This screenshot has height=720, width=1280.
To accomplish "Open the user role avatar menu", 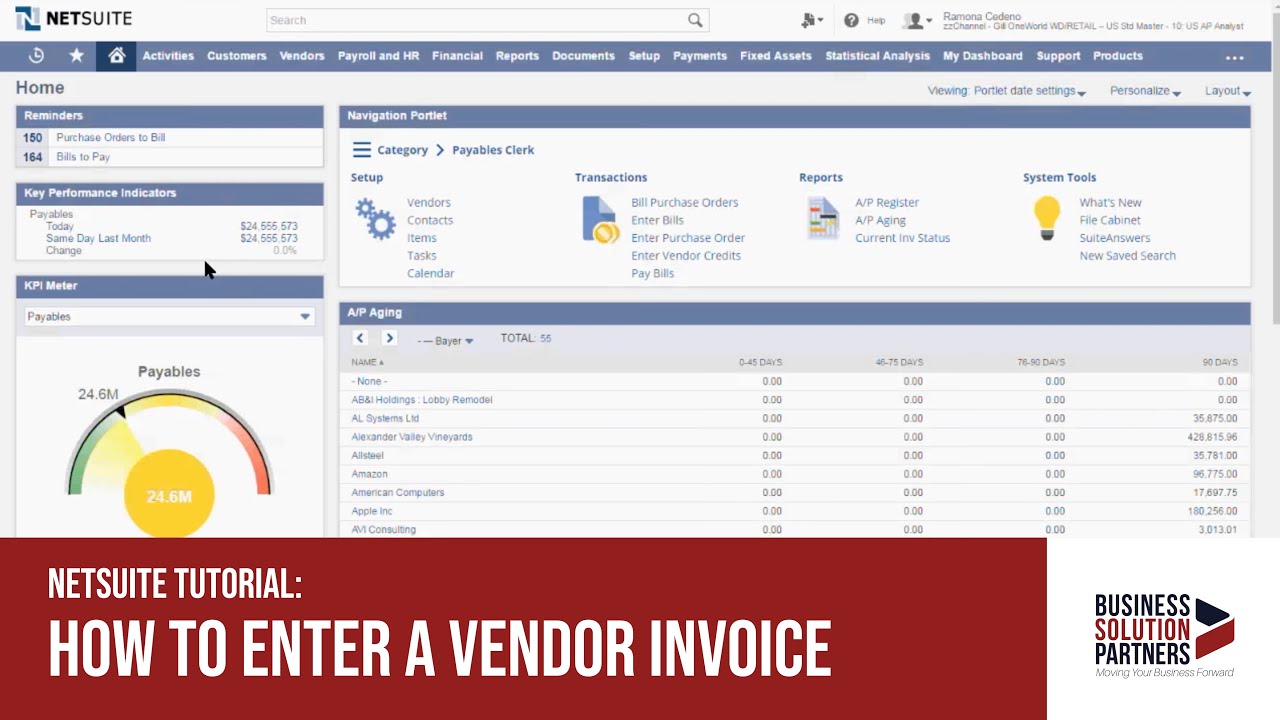I will (917, 20).
